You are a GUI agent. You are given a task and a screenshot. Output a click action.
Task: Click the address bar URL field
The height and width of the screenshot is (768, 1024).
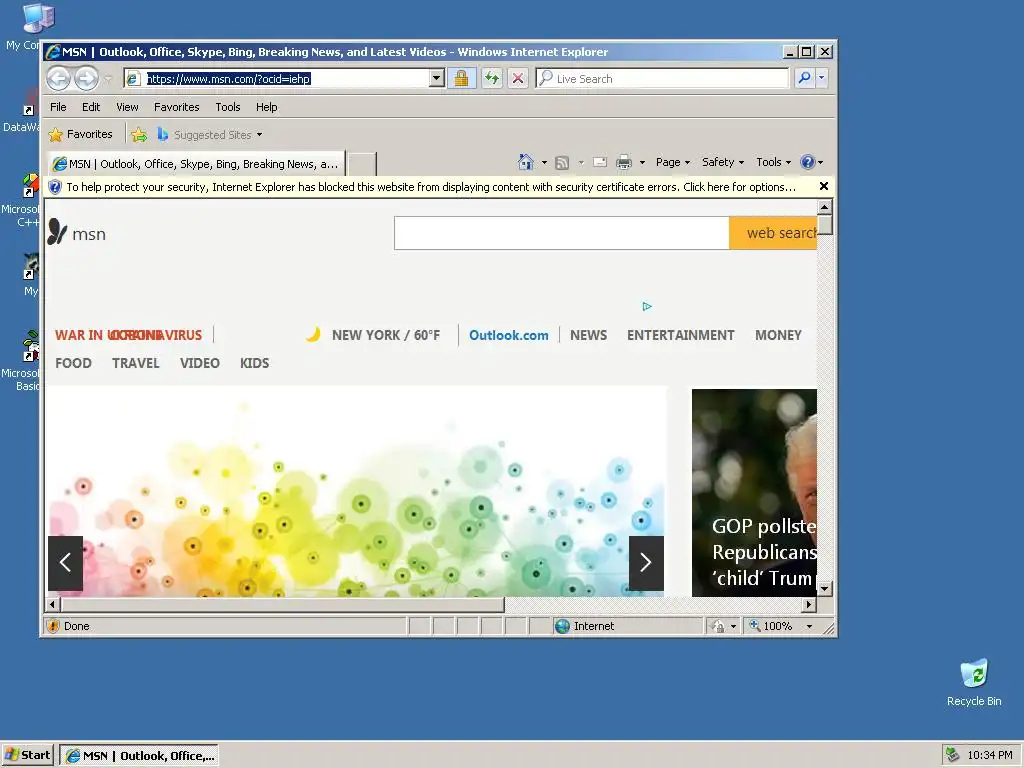coord(277,79)
